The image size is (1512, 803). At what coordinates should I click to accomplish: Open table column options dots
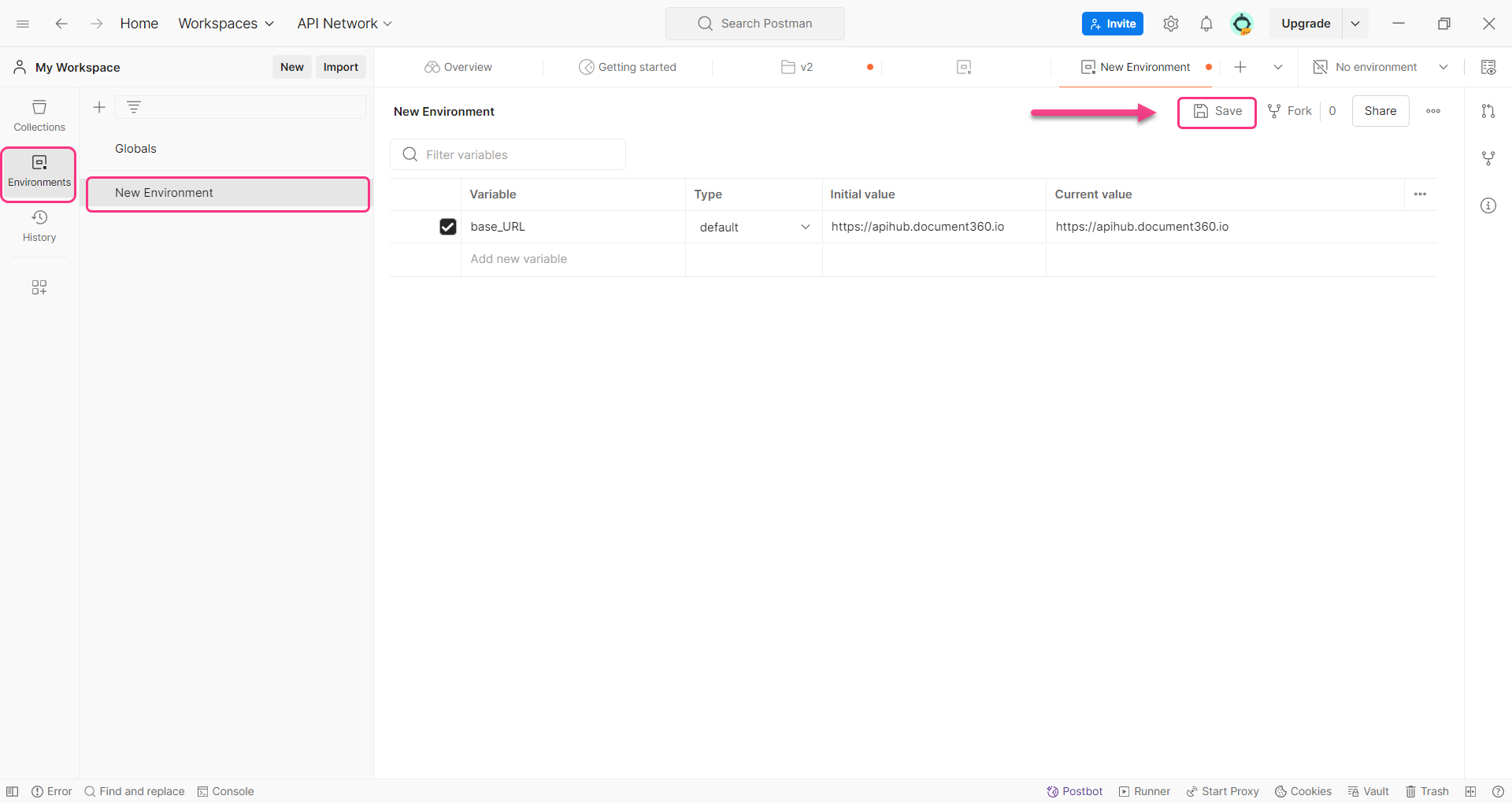pos(1421,194)
